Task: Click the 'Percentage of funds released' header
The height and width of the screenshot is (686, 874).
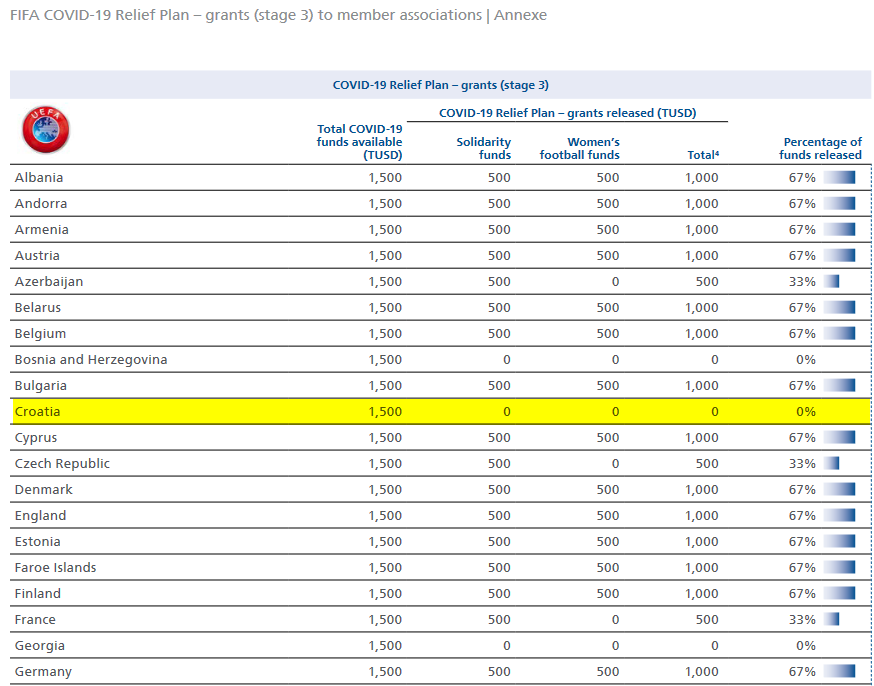Action: pos(820,148)
